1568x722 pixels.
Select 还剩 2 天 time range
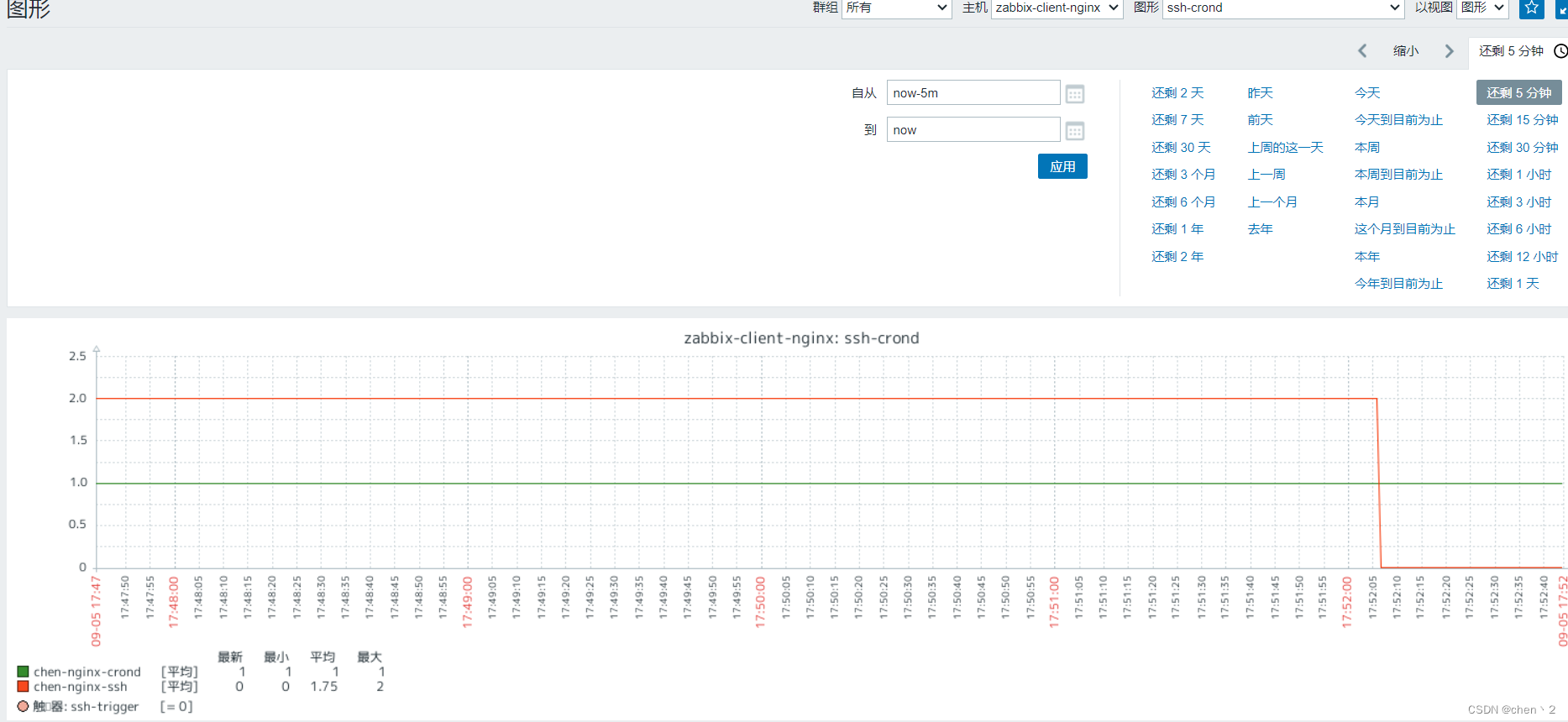pyautogui.click(x=1177, y=93)
